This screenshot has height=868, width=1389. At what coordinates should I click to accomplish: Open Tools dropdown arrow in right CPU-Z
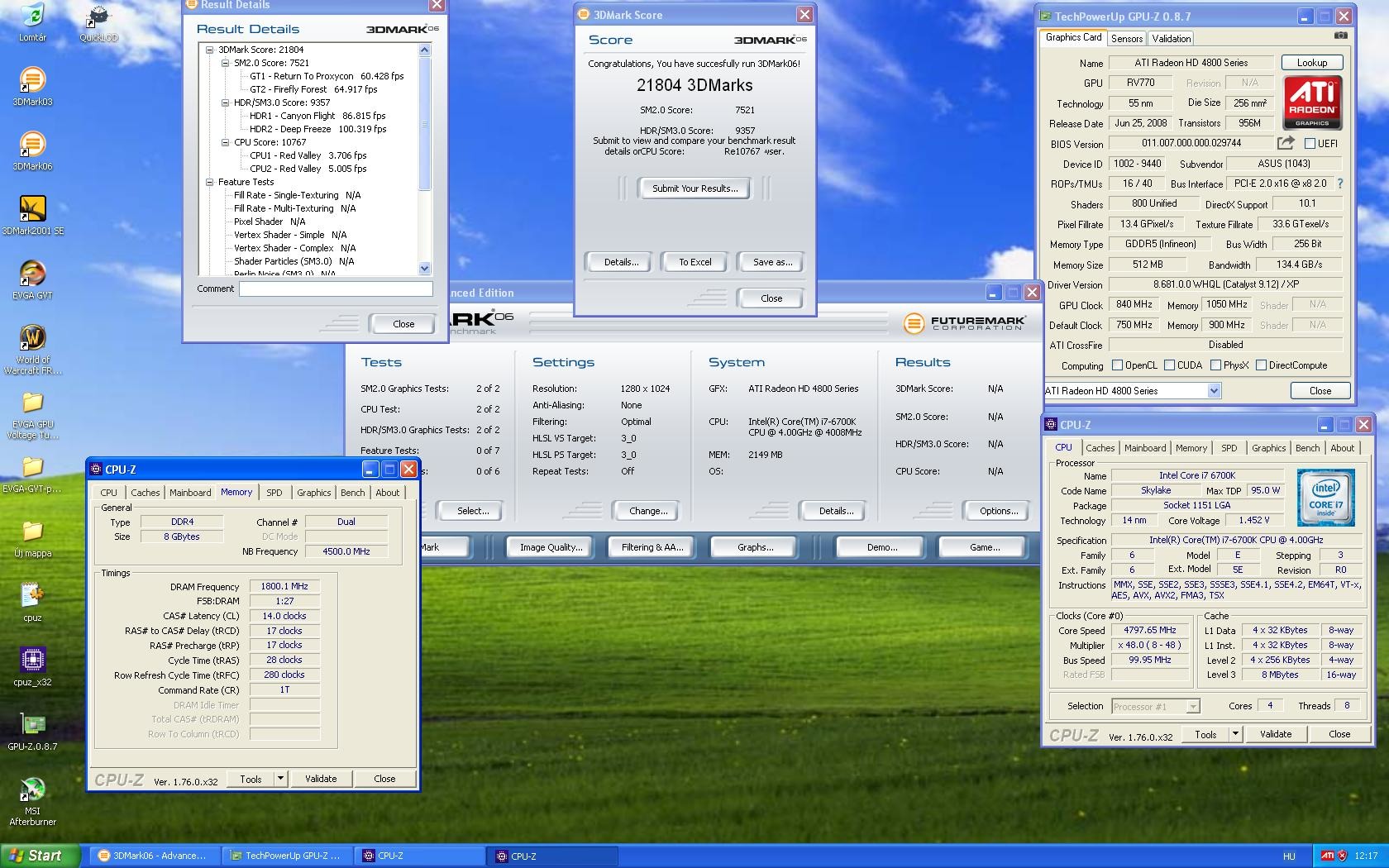pyautogui.click(x=1235, y=734)
